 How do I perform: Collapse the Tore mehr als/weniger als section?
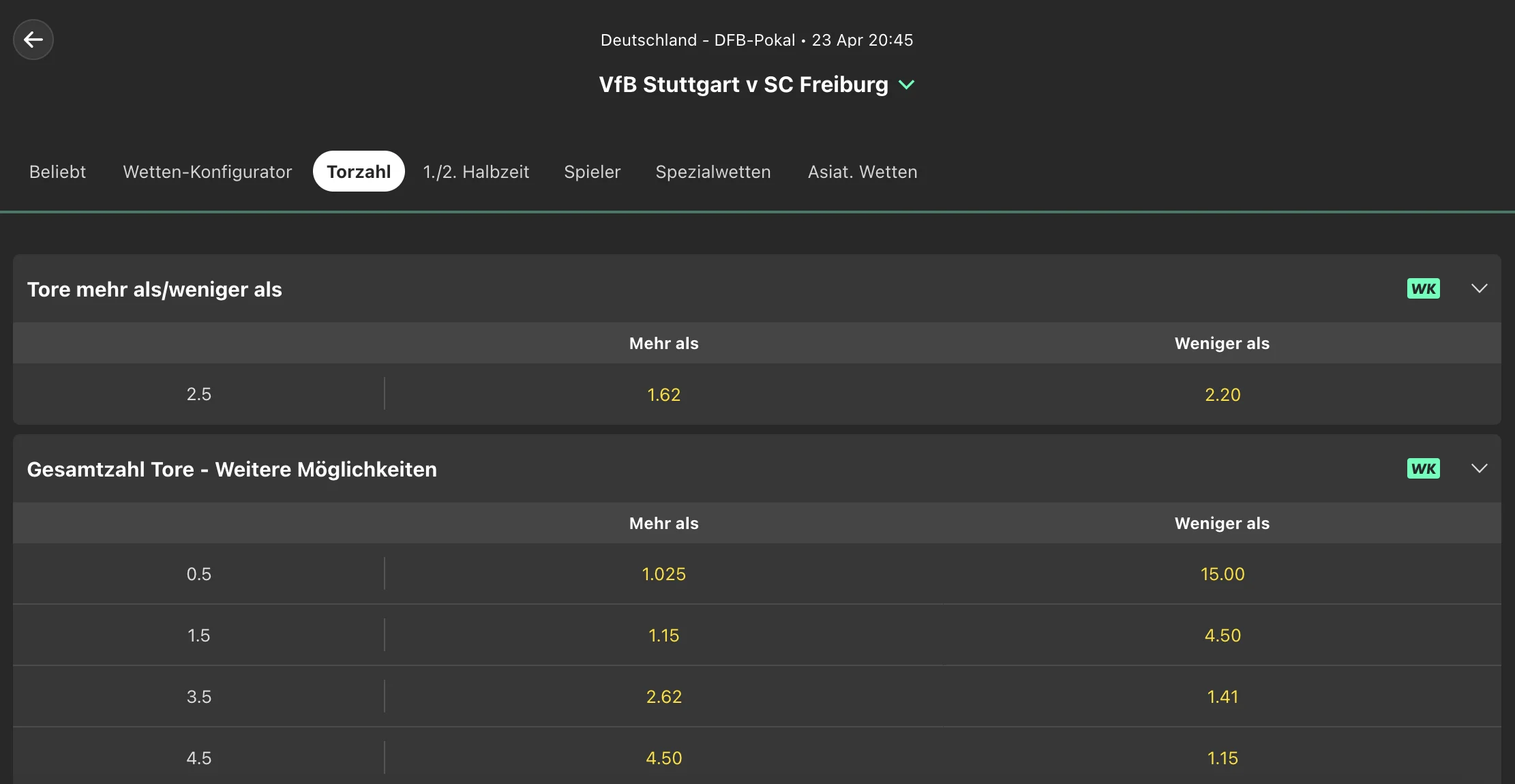[x=1479, y=288]
